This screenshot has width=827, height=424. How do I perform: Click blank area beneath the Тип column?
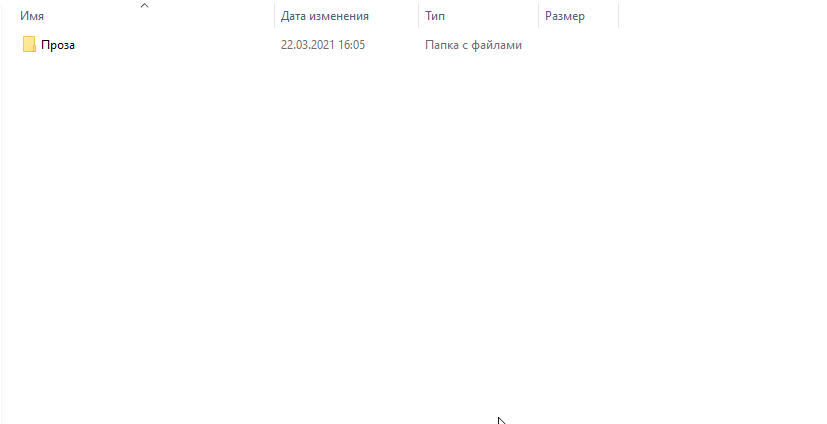[x=478, y=211]
